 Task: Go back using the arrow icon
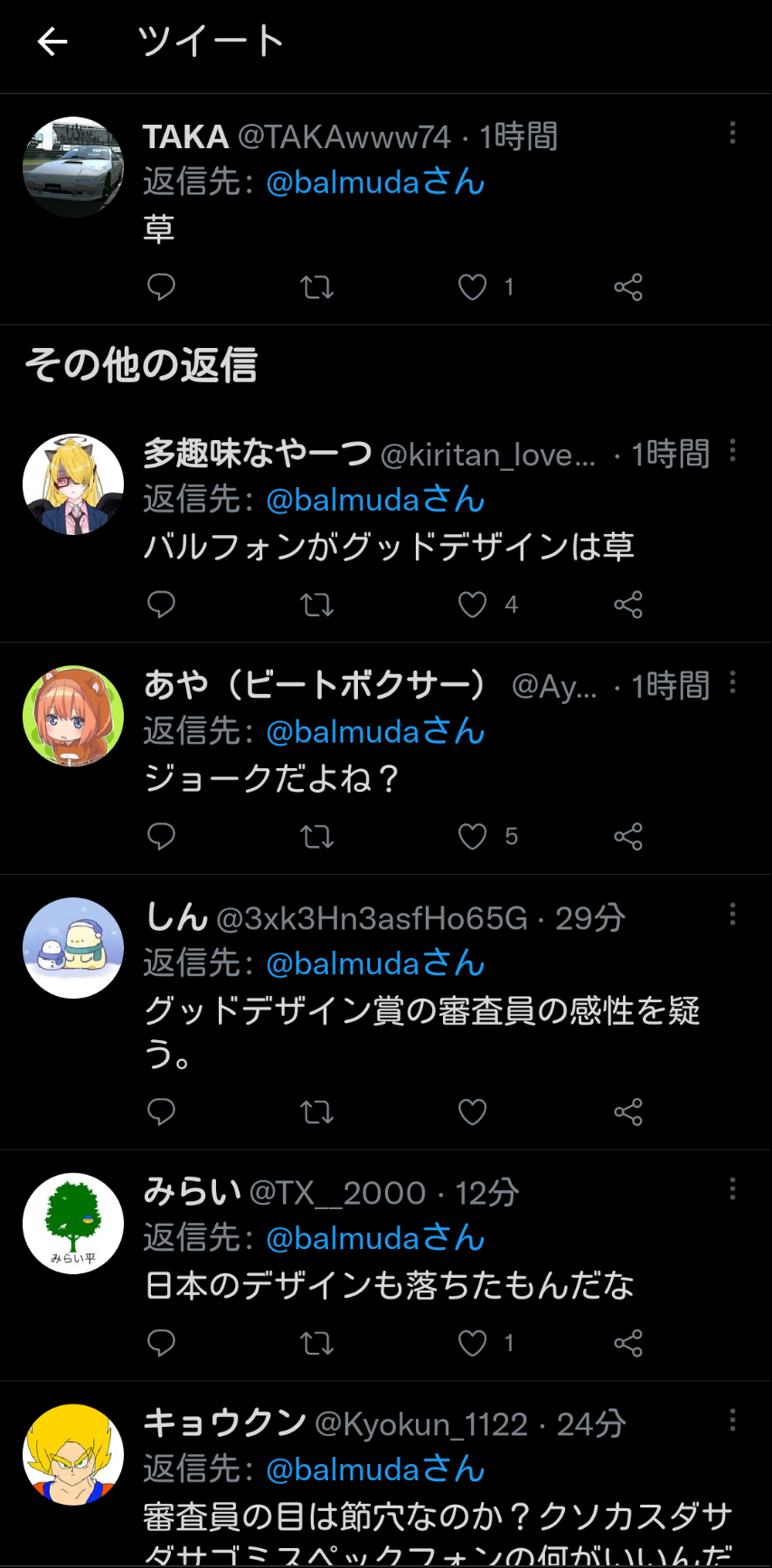tap(52, 42)
